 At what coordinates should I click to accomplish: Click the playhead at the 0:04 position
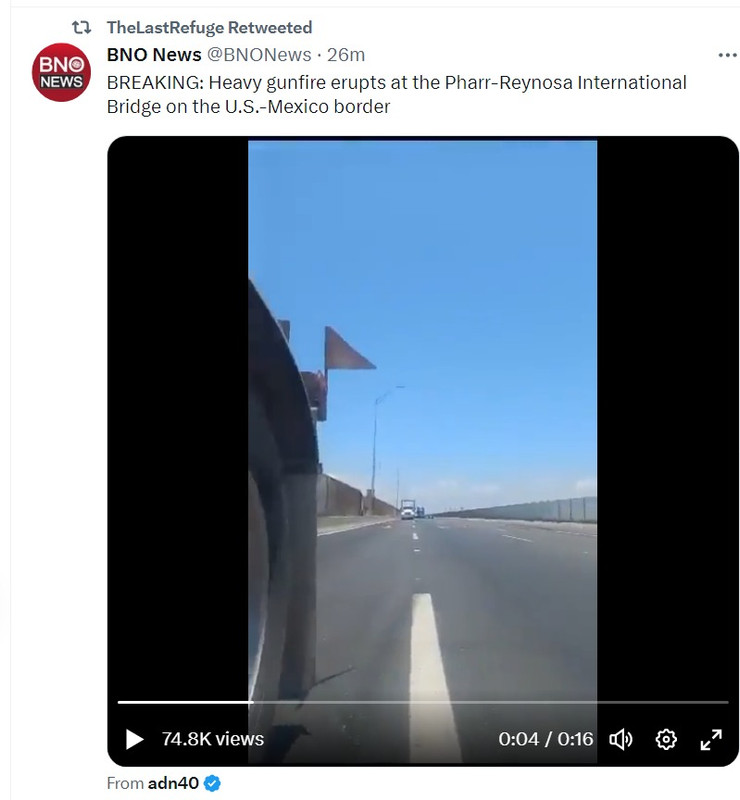(251, 703)
